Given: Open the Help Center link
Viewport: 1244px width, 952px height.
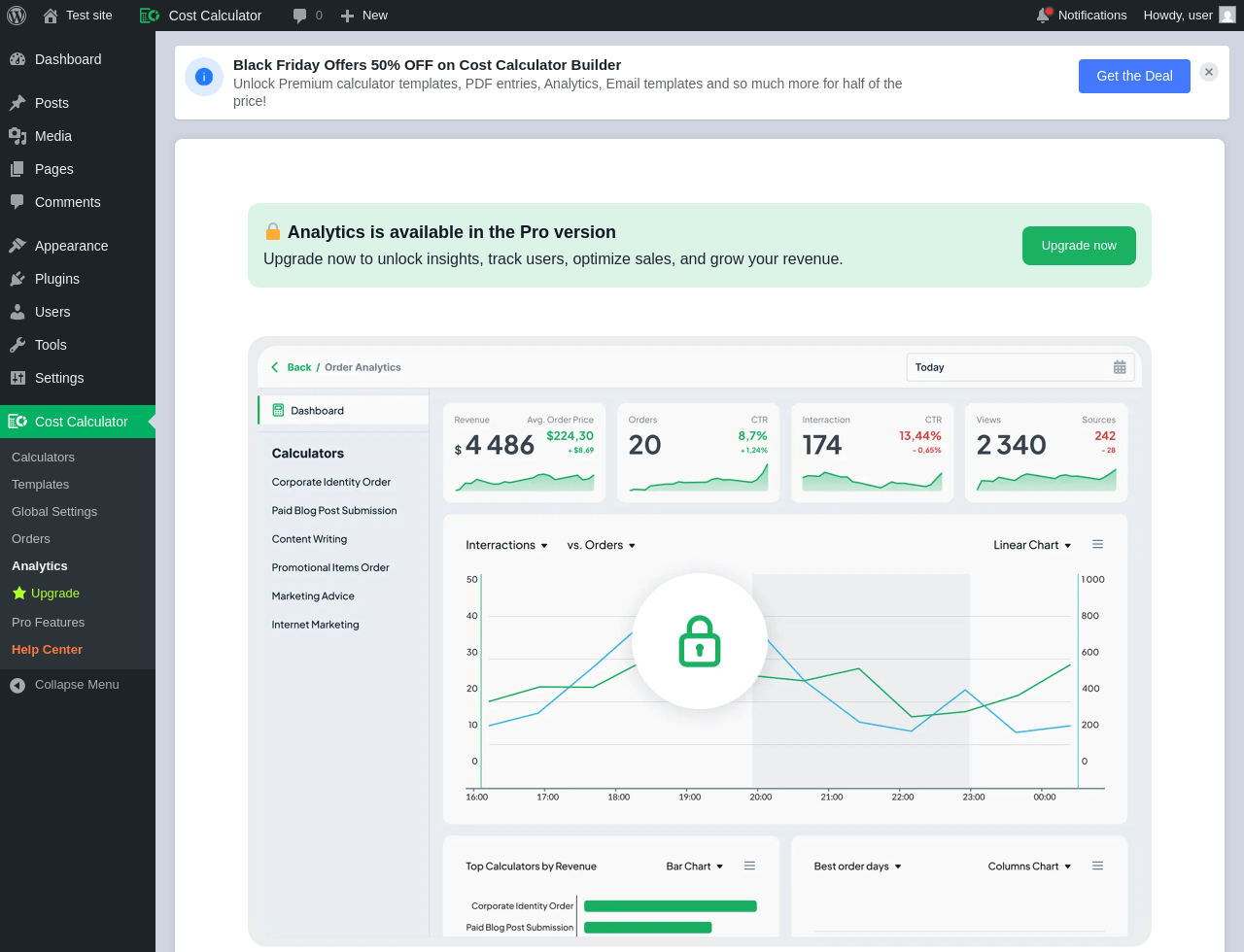Looking at the screenshot, I should (47, 650).
